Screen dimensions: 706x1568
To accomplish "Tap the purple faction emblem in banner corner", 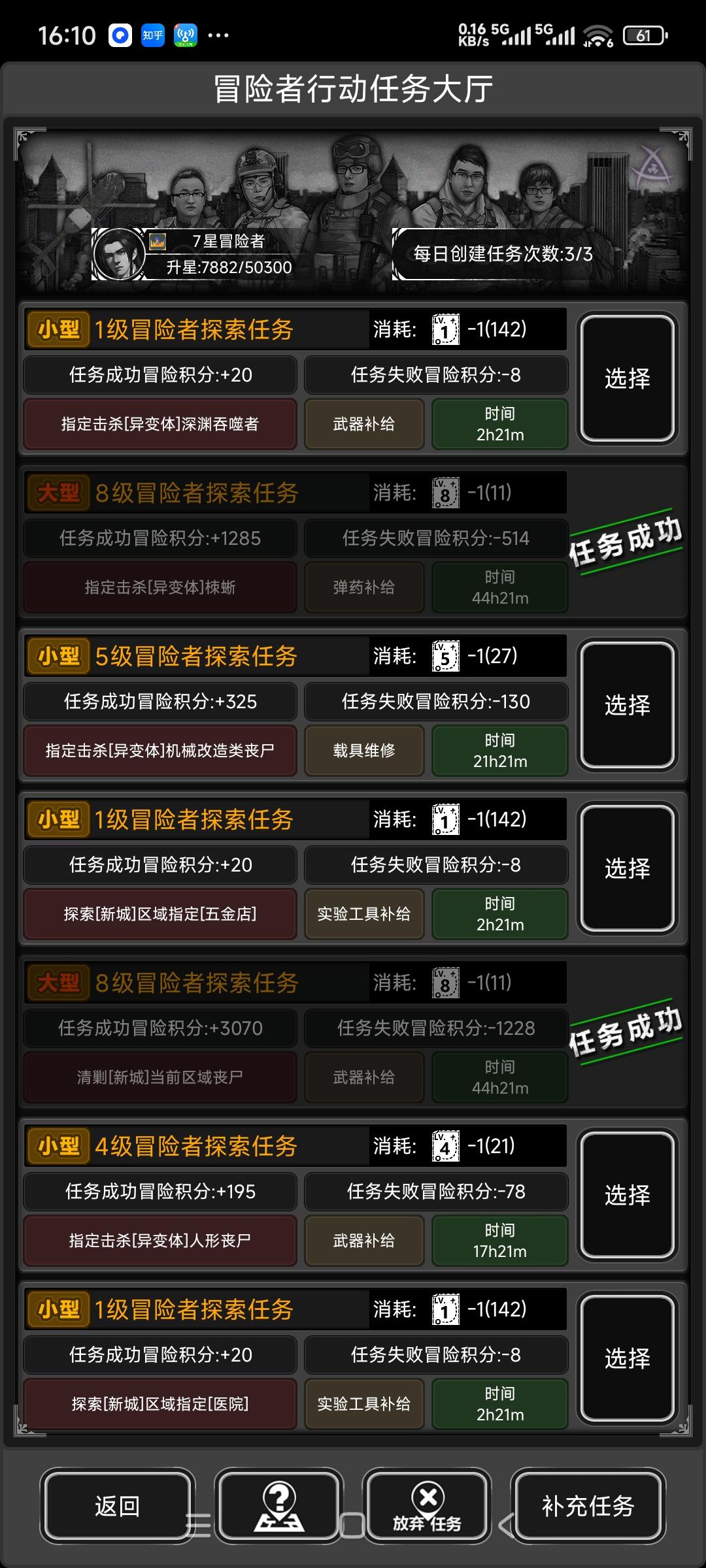I will pyautogui.click(x=652, y=166).
